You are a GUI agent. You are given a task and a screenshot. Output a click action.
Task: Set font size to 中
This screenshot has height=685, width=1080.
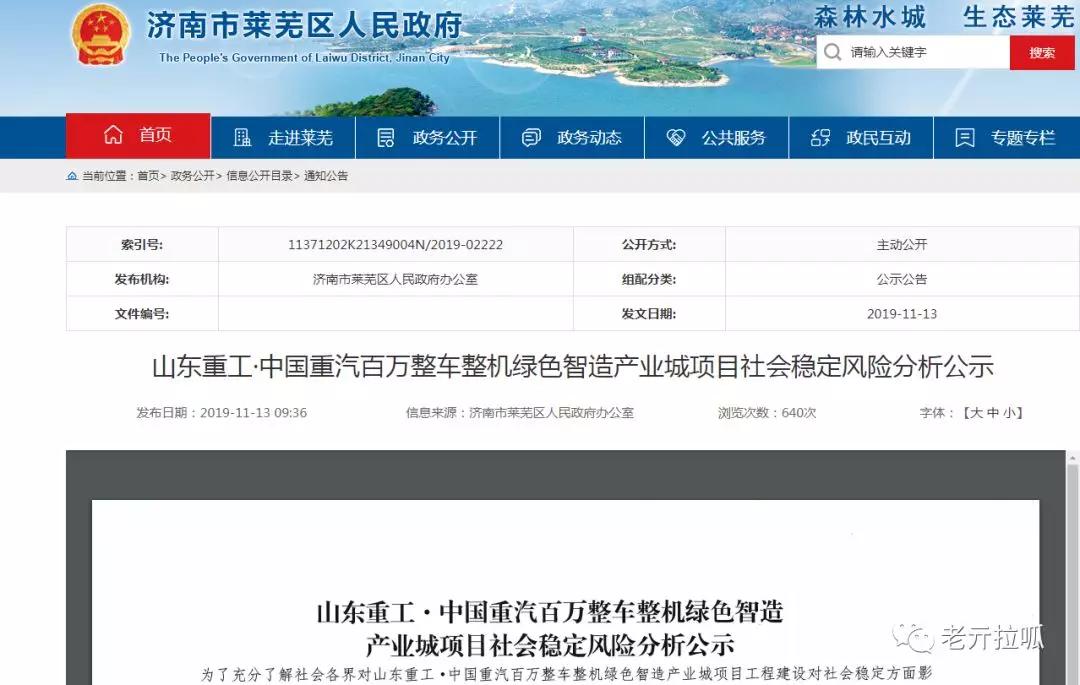tap(993, 413)
